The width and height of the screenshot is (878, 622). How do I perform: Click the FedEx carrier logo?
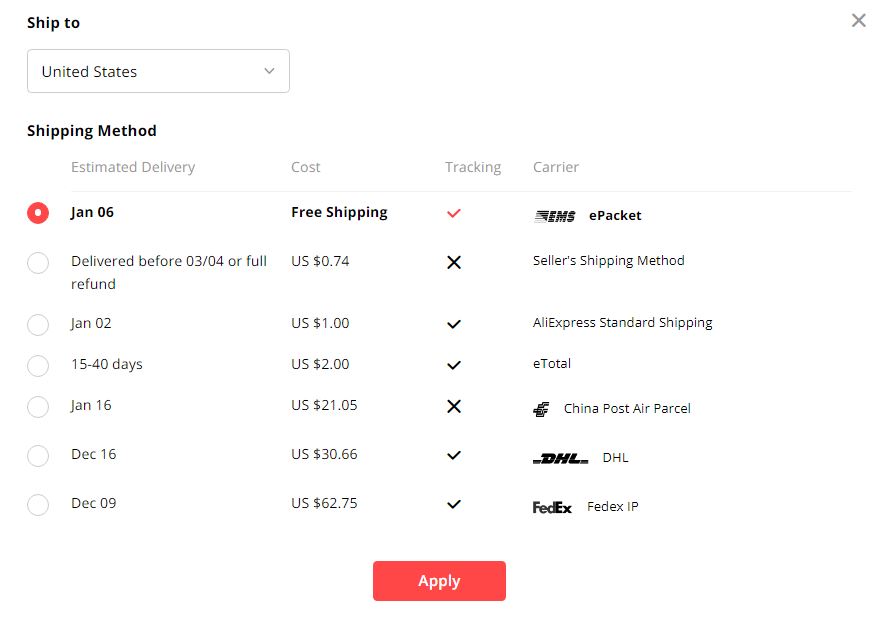click(552, 508)
